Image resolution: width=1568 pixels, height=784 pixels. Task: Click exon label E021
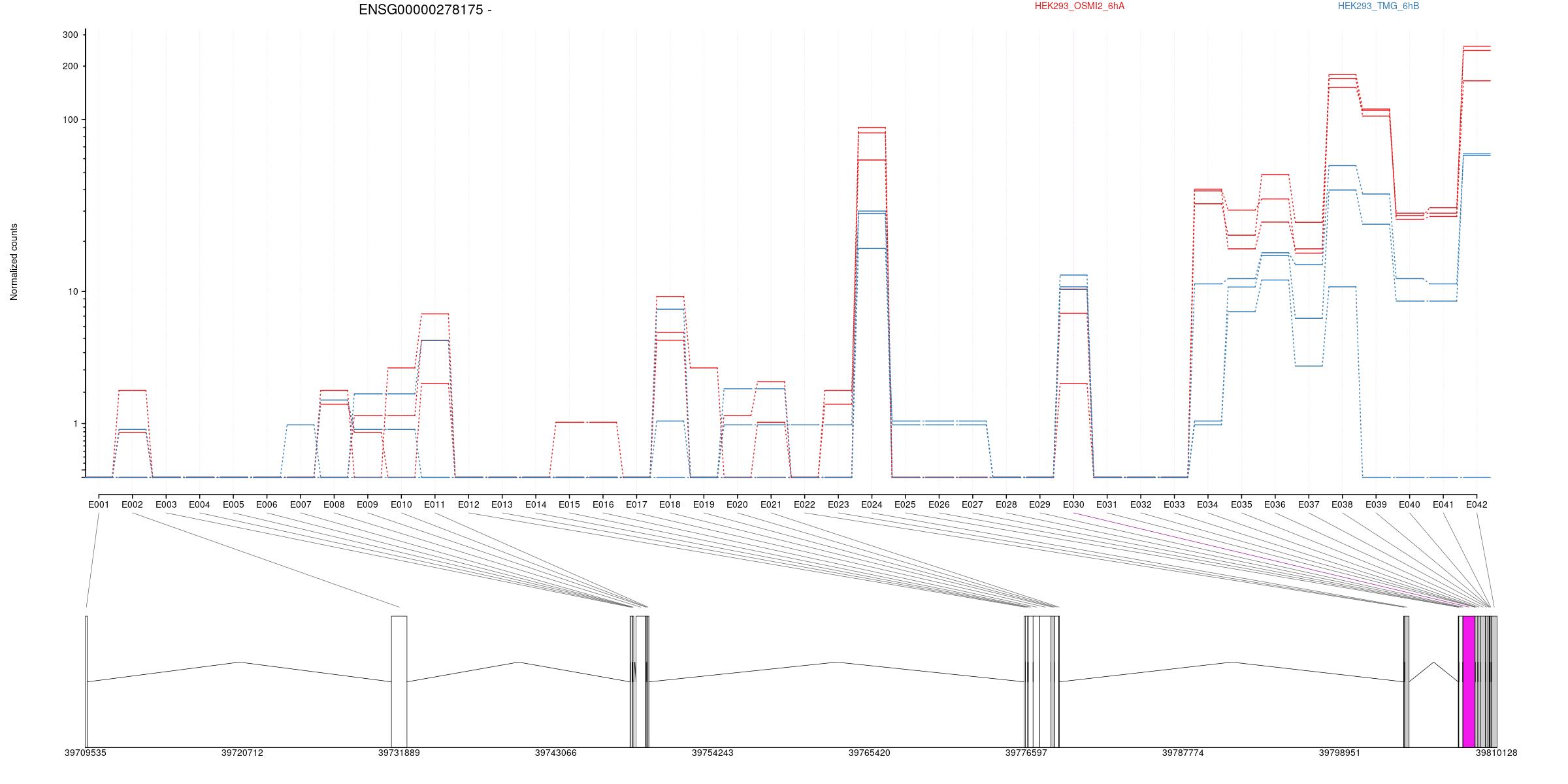[771, 504]
